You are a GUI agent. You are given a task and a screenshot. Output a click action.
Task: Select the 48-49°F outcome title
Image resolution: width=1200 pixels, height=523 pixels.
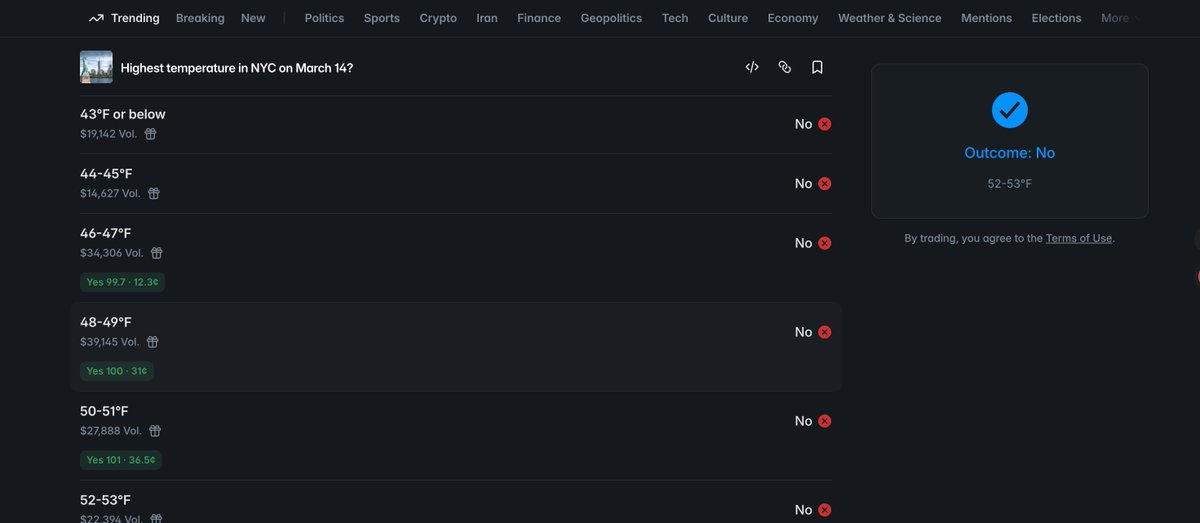[106, 322]
